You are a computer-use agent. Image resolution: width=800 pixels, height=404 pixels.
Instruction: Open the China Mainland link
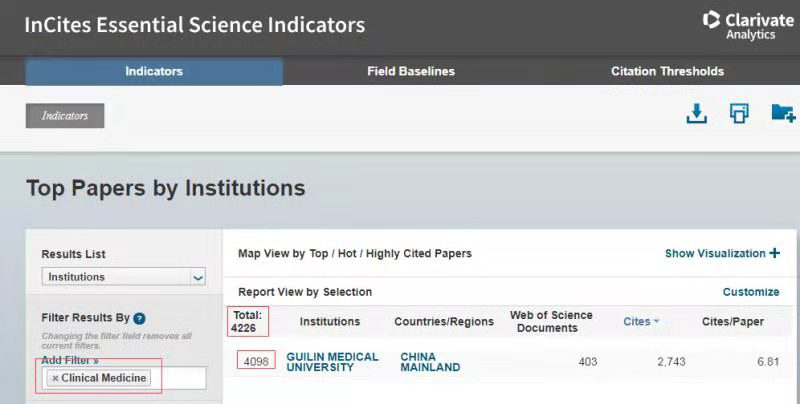coord(430,362)
